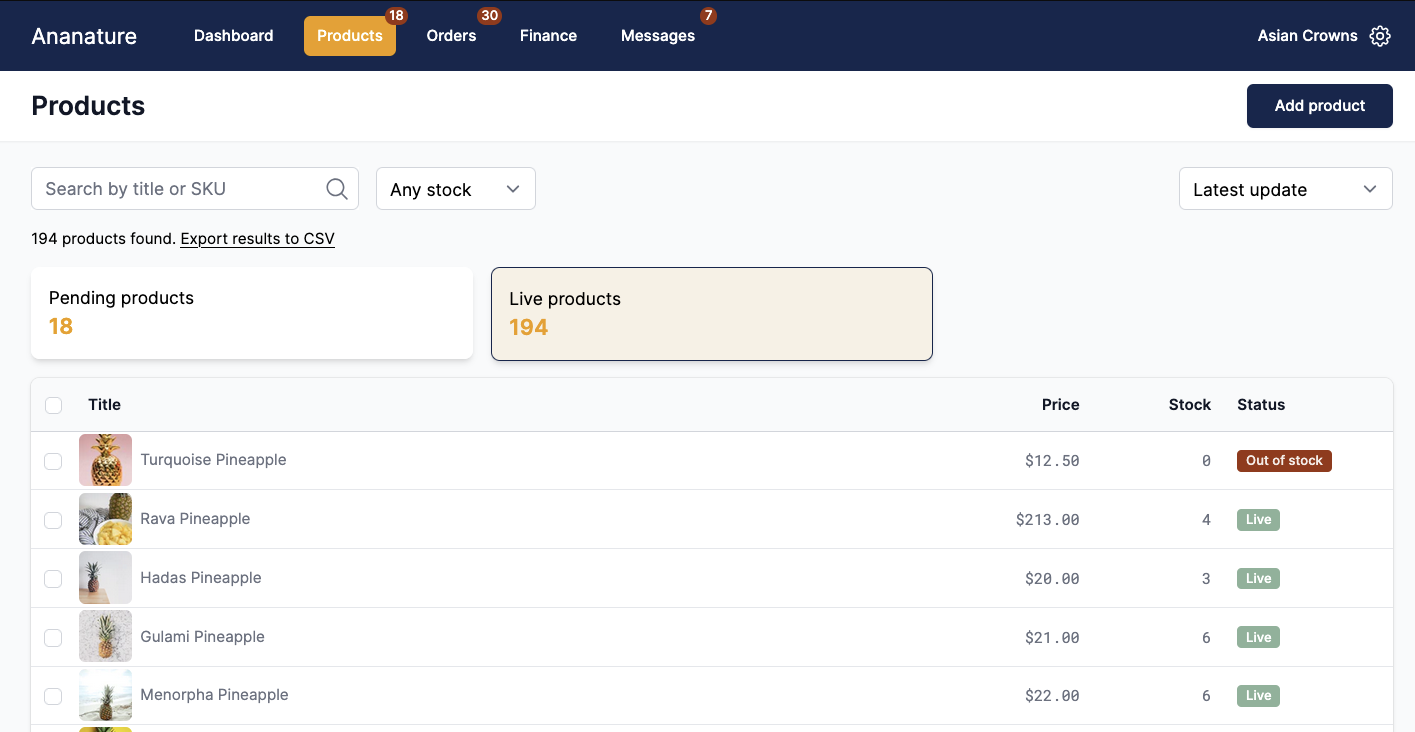Tick the Menorpha Pineapple row checkbox
The width and height of the screenshot is (1415, 732).
click(54, 696)
